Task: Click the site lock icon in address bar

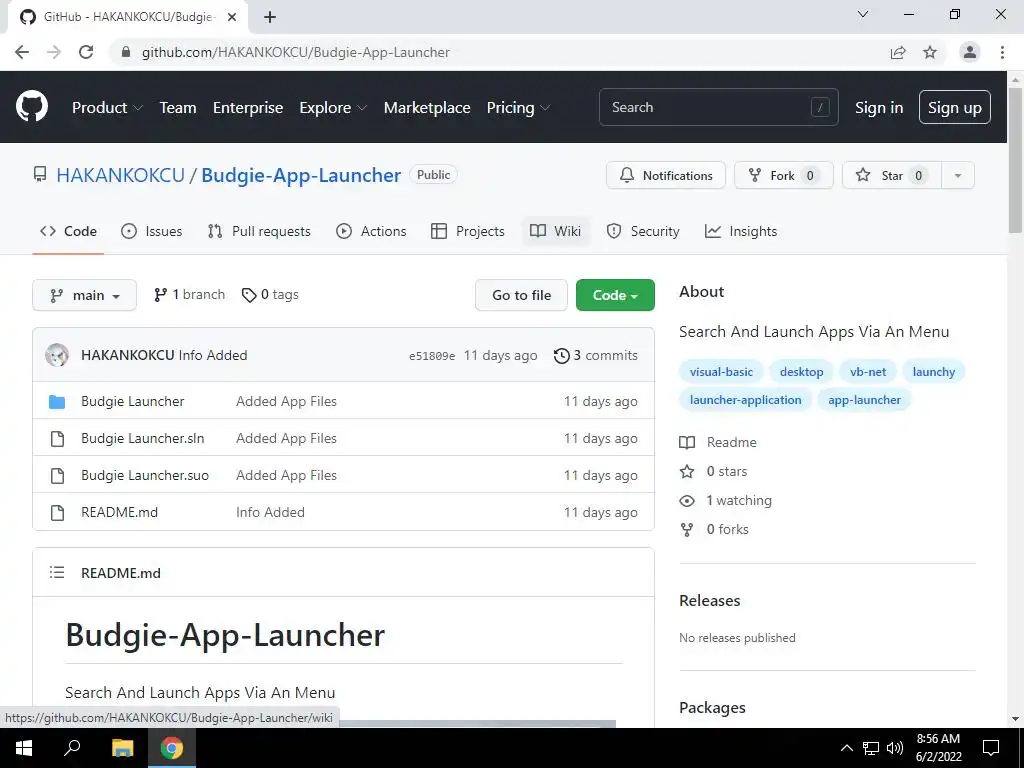Action: click(x=126, y=52)
